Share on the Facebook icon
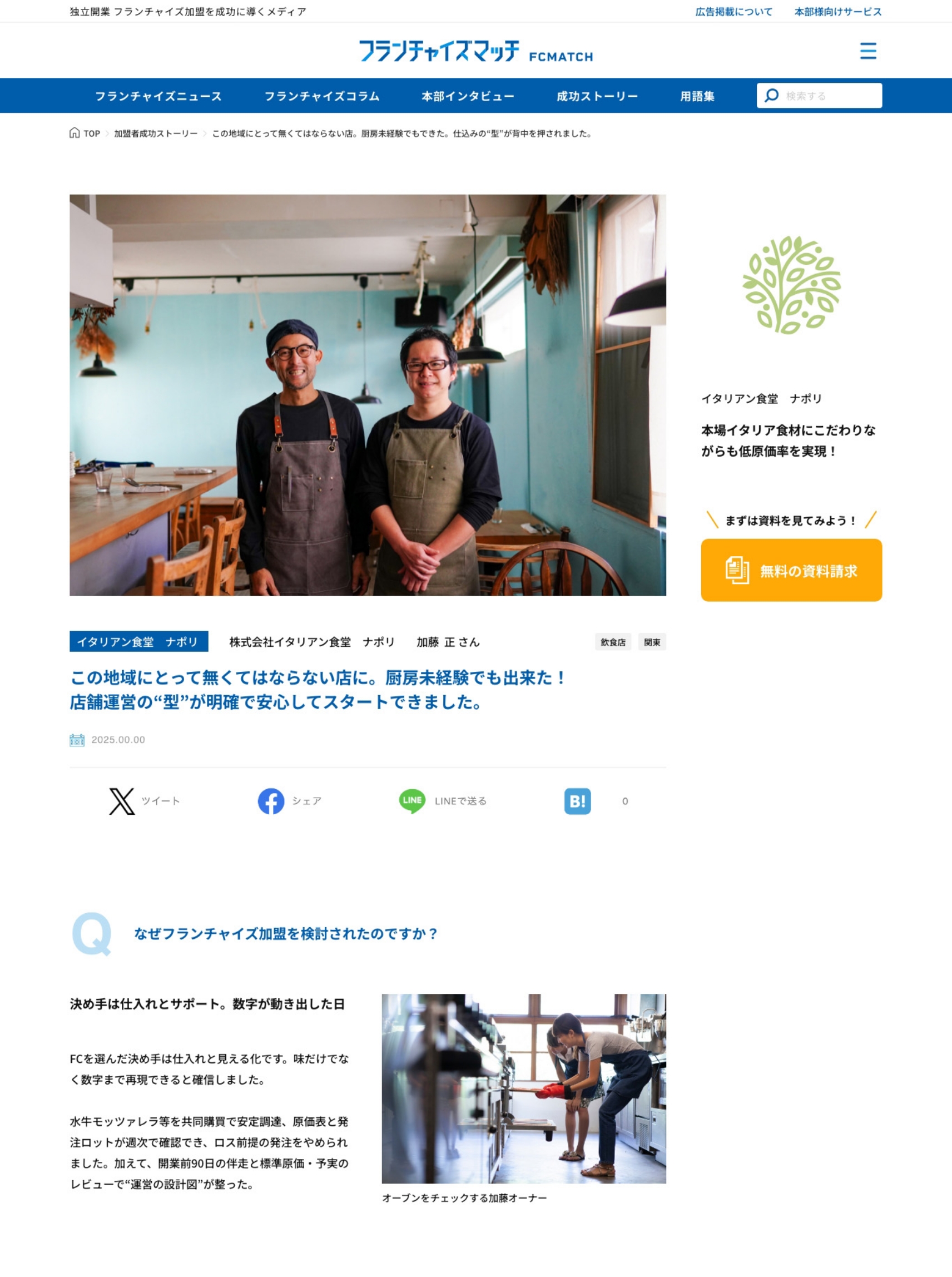 click(x=271, y=801)
